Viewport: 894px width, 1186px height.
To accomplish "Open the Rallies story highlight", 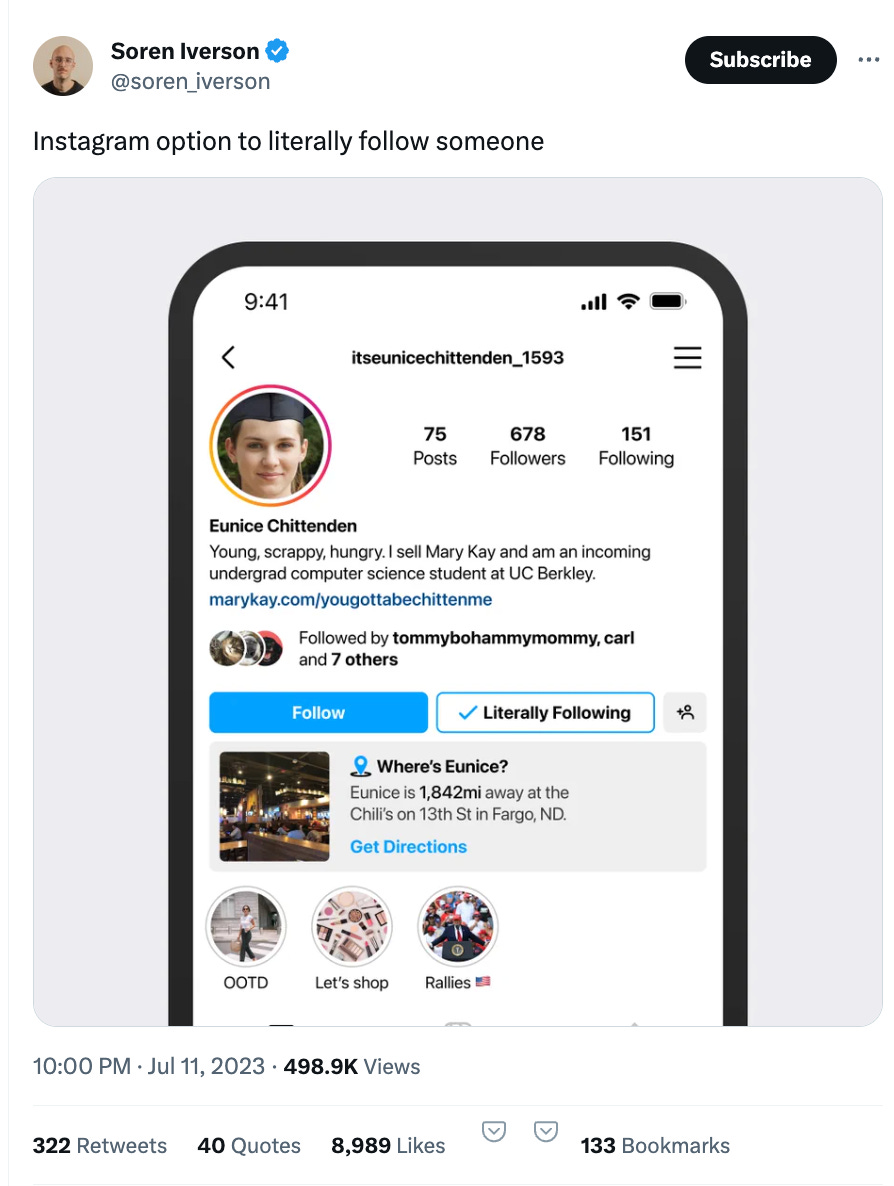I will [x=458, y=927].
